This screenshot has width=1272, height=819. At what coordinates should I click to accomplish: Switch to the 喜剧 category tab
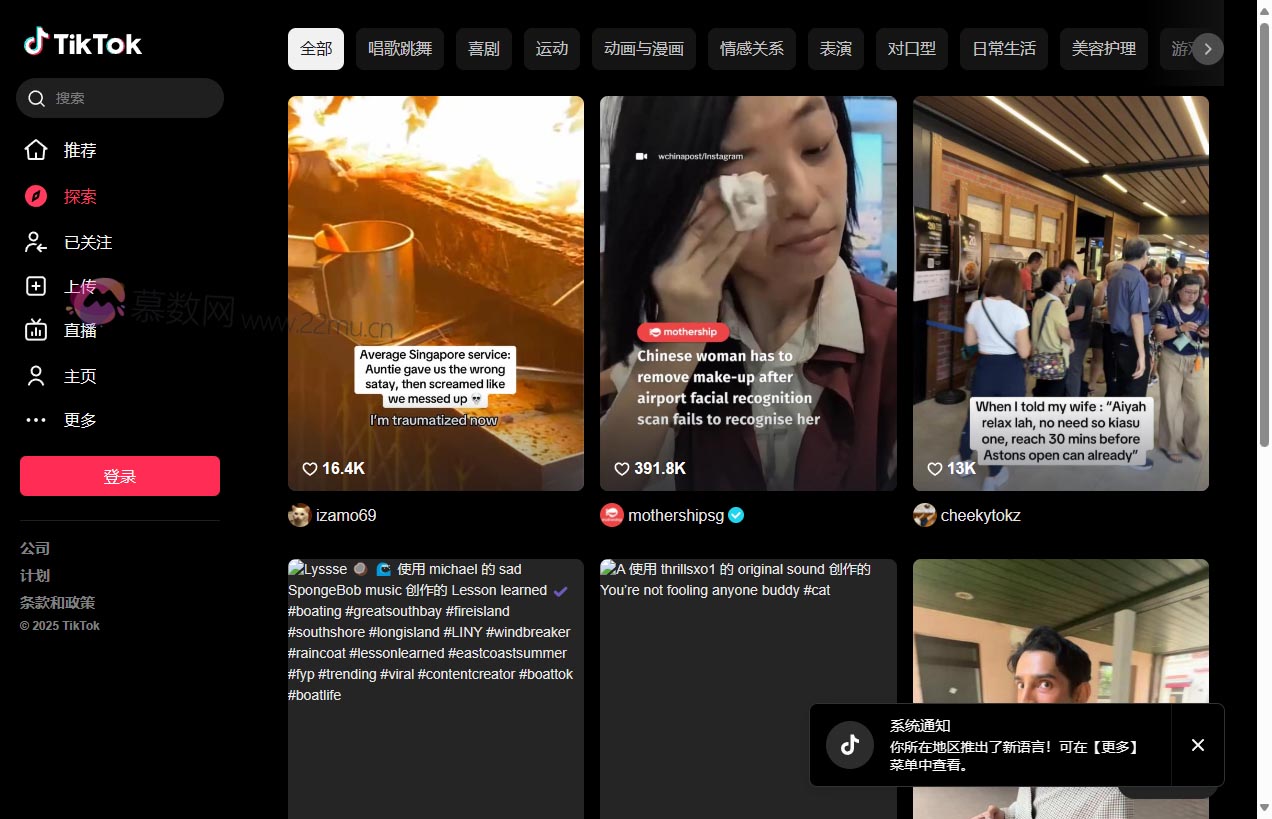(x=484, y=49)
